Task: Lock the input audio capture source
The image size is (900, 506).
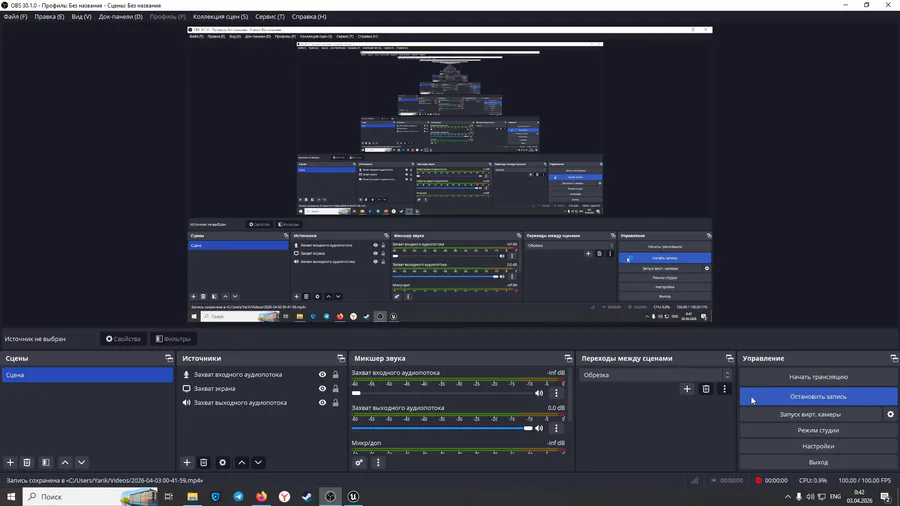Action: tap(336, 375)
